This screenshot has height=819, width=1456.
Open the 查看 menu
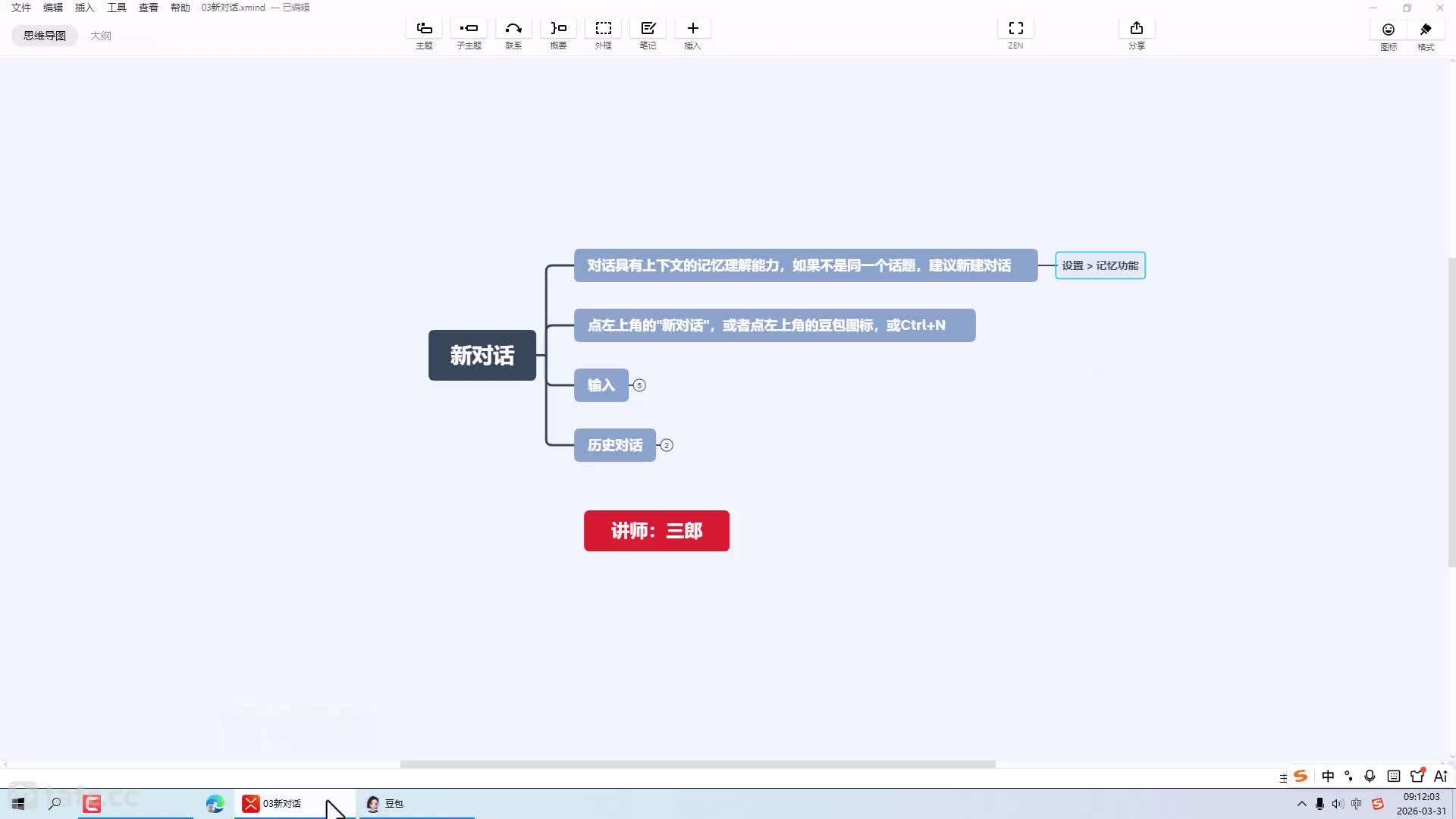[148, 8]
